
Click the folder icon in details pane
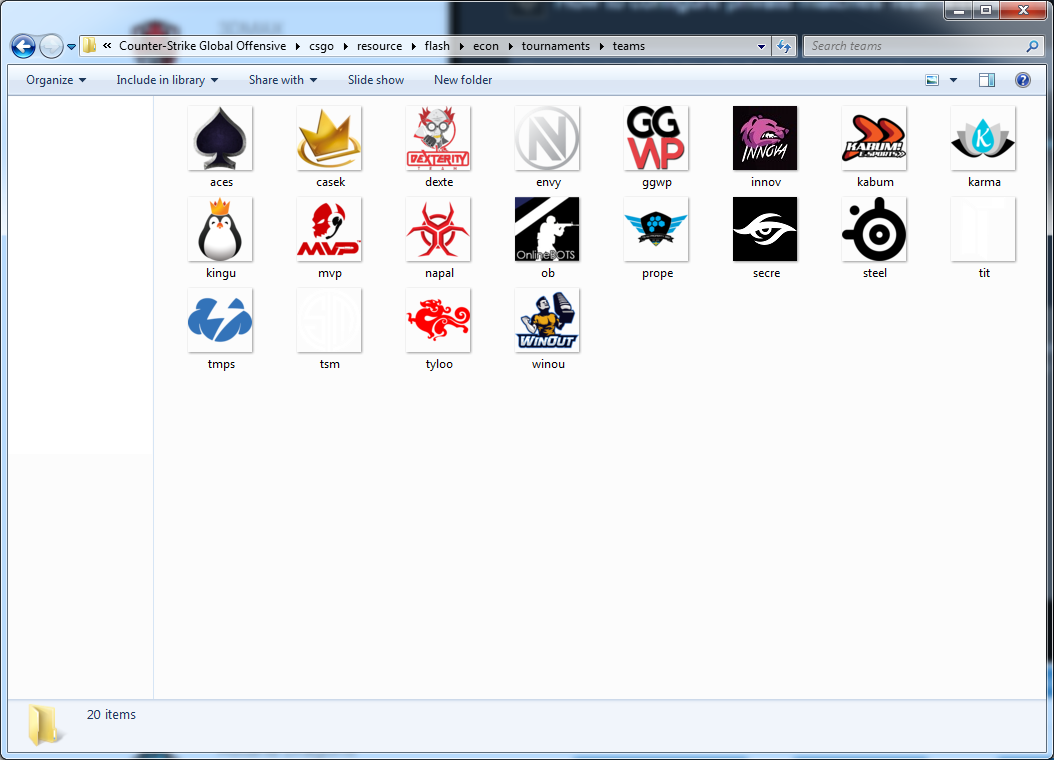(46, 726)
